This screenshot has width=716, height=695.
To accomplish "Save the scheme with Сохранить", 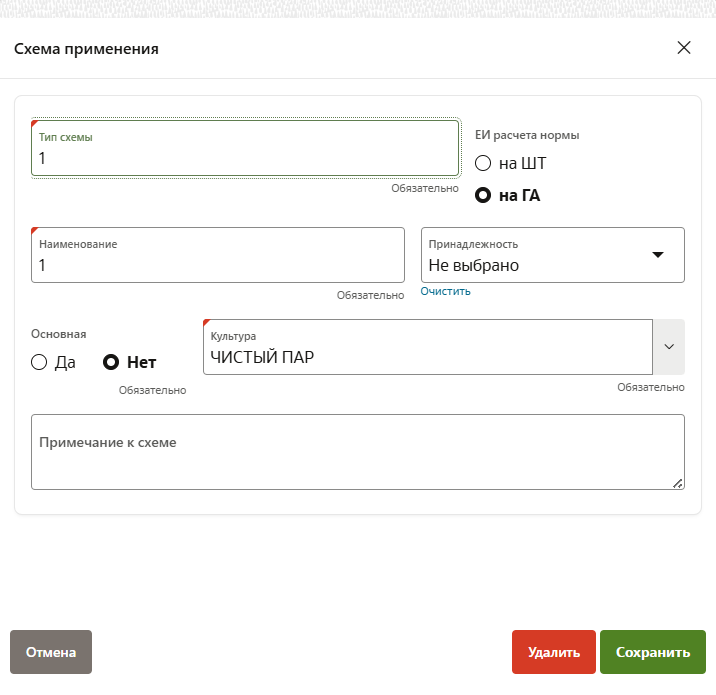I will (652, 652).
